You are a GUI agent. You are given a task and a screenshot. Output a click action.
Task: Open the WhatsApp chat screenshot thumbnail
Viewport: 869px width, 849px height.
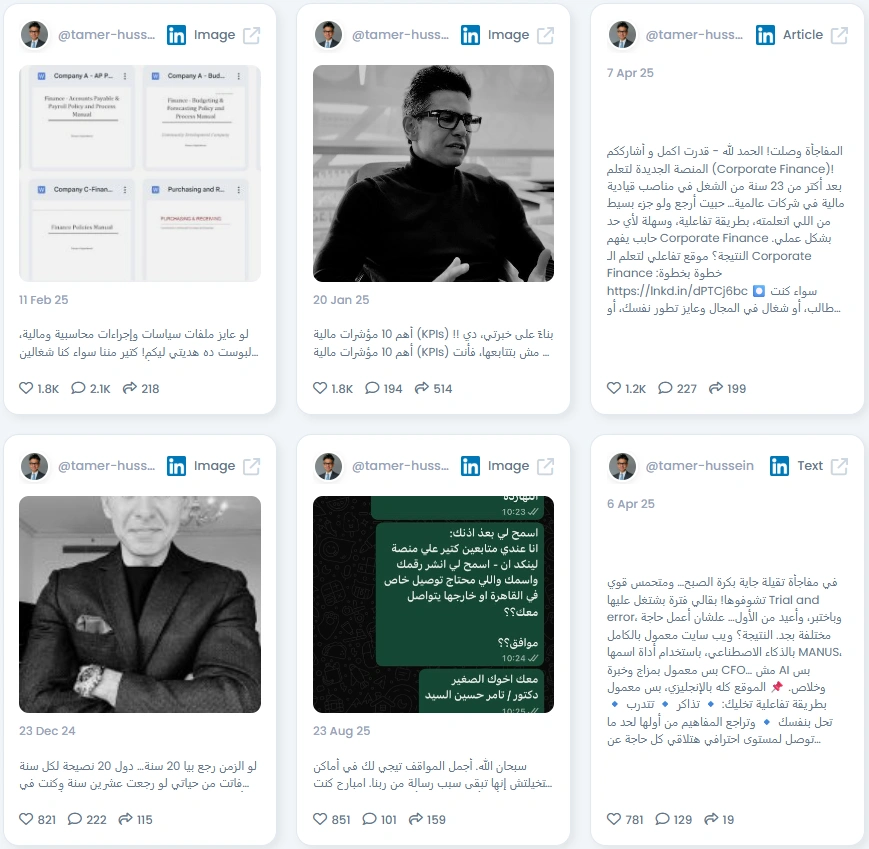point(433,604)
